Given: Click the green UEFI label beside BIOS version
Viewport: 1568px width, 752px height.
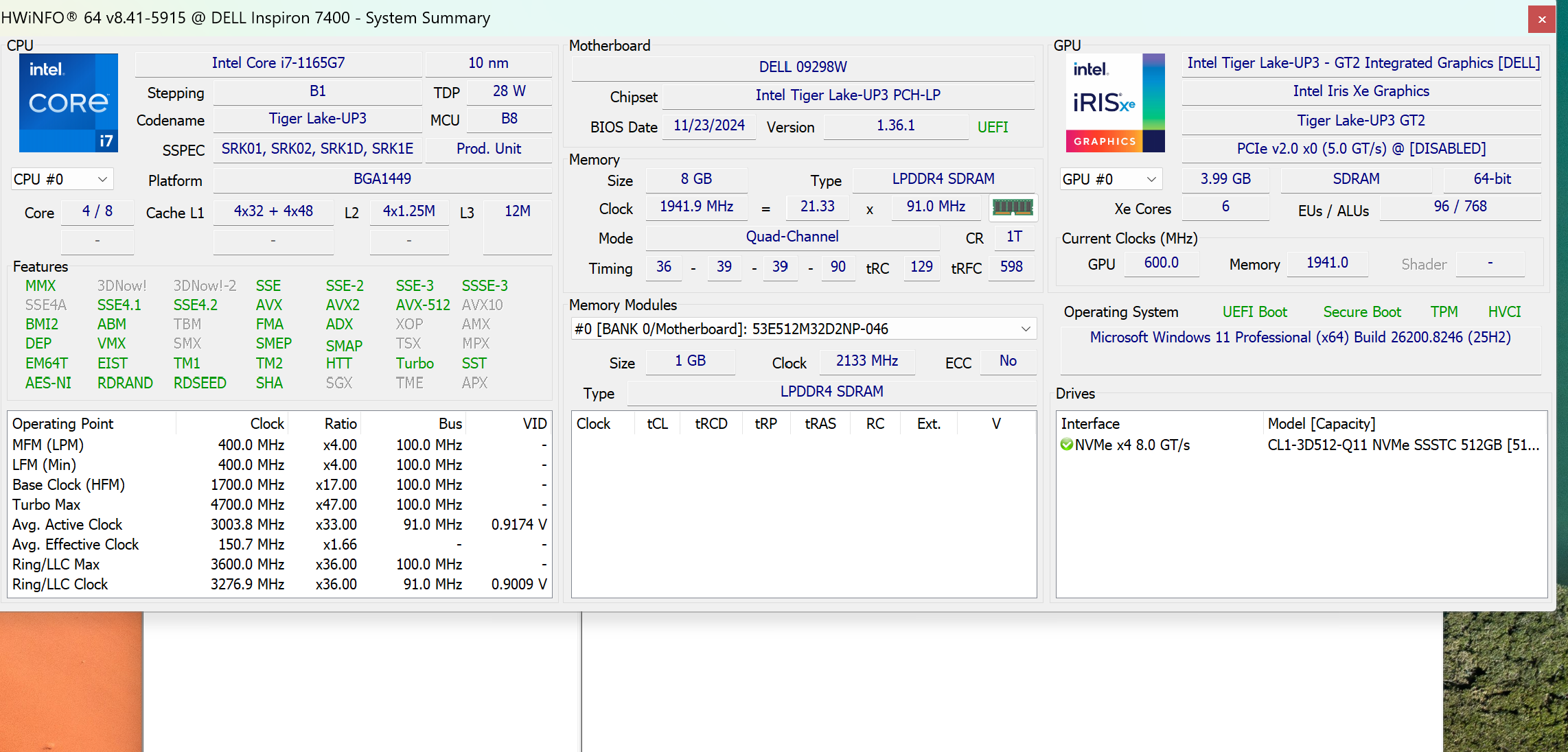Looking at the screenshot, I should (993, 127).
